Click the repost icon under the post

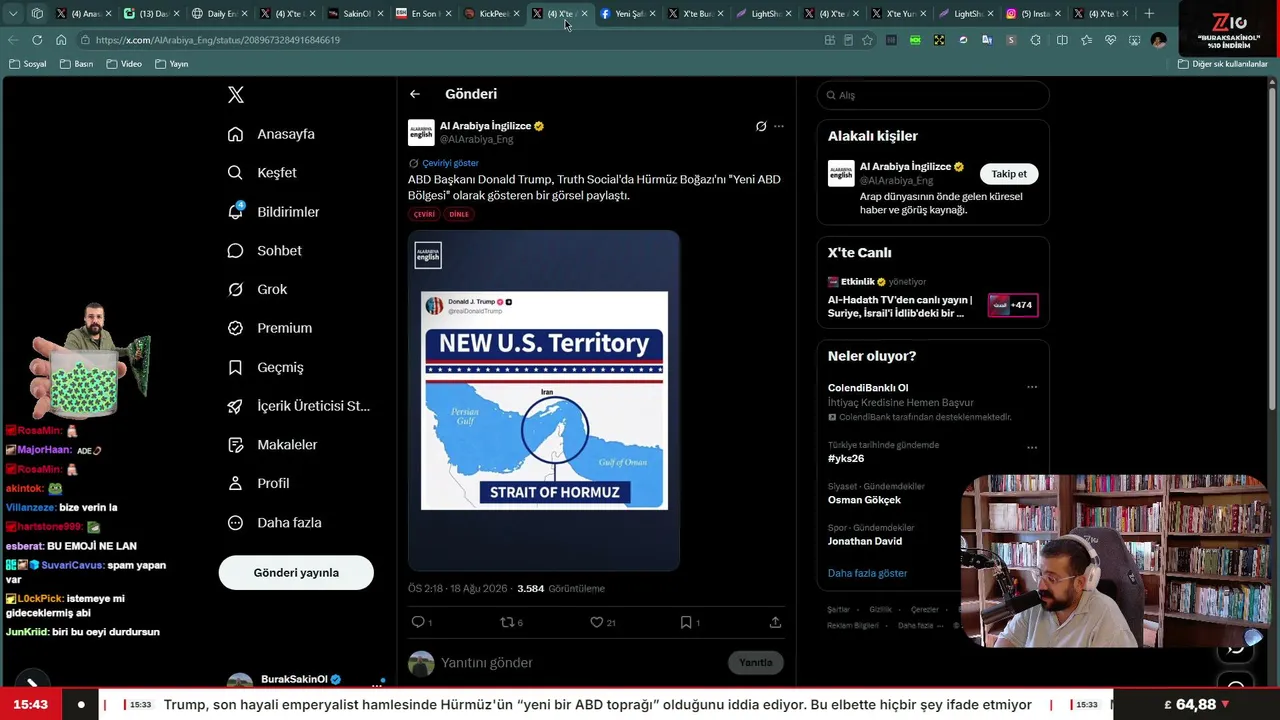pyautogui.click(x=506, y=622)
